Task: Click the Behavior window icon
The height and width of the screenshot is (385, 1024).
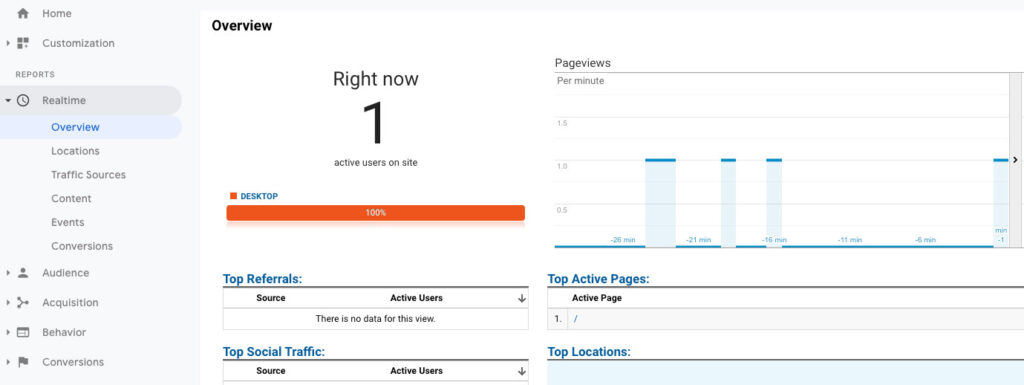Action: pyautogui.click(x=23, y=332)
